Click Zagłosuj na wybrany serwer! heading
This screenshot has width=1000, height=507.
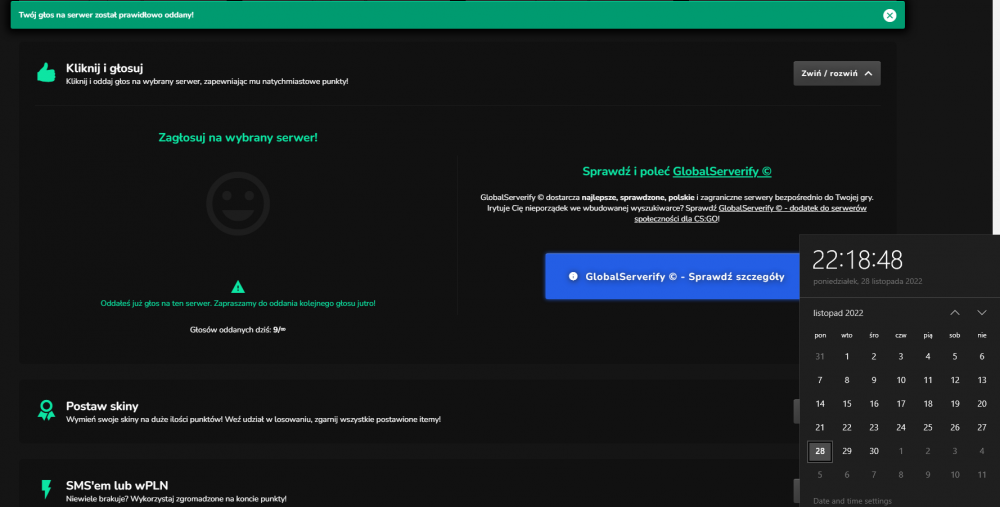(x=238, y=137)
